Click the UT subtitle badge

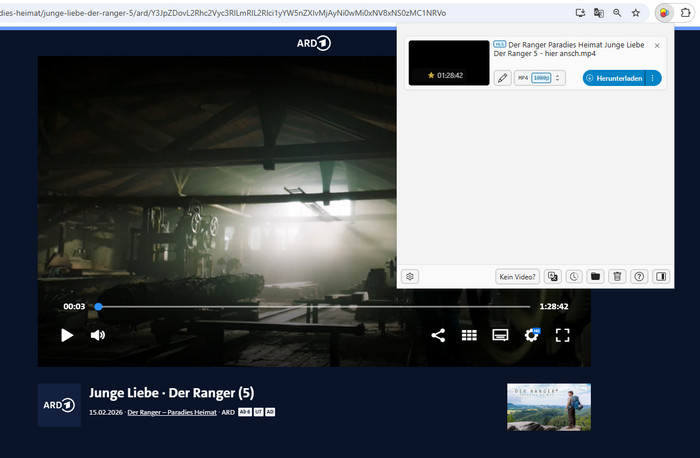pos(258,412)
